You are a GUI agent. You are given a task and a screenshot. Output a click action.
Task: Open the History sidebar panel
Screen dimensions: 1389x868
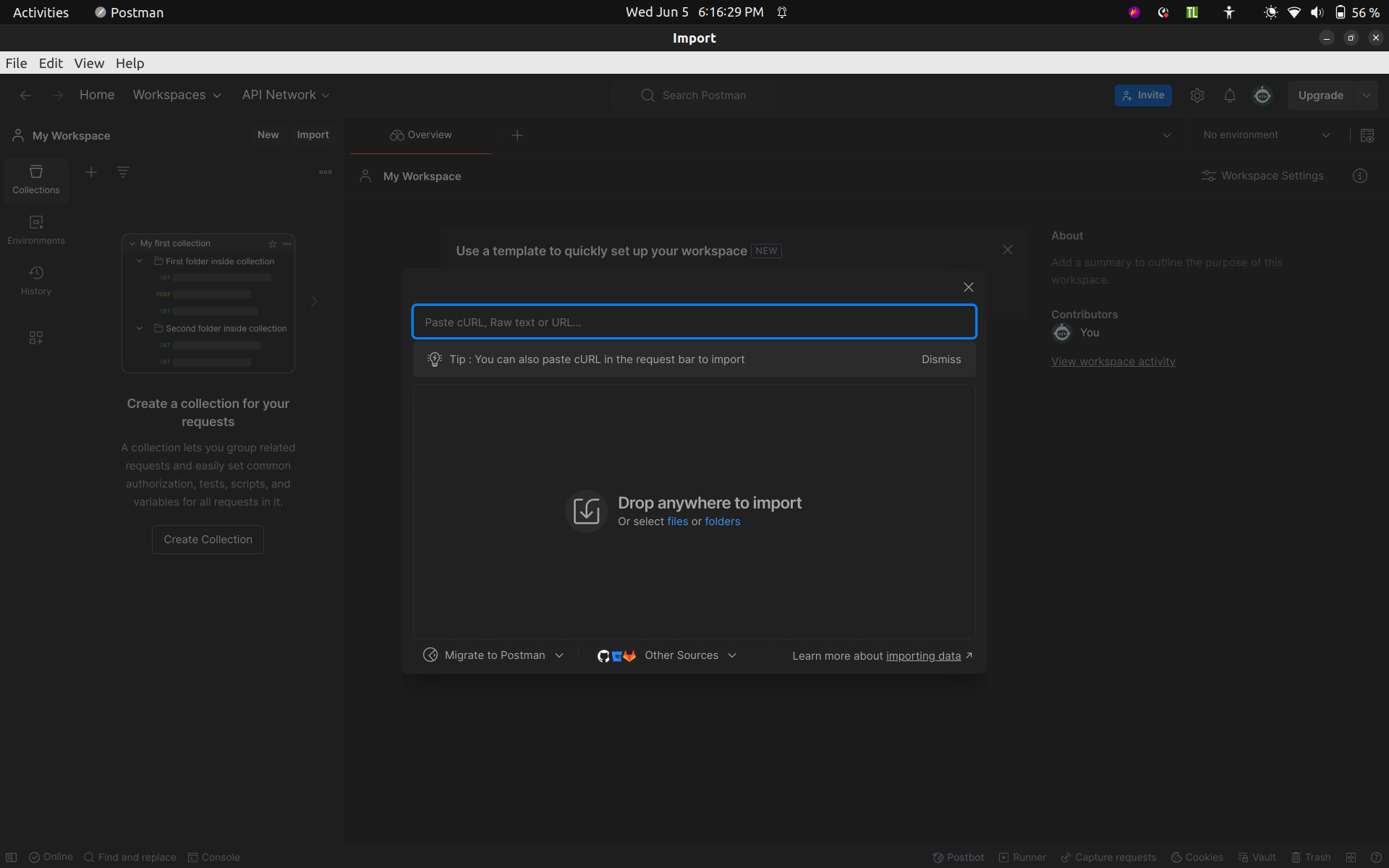(35, 280)
